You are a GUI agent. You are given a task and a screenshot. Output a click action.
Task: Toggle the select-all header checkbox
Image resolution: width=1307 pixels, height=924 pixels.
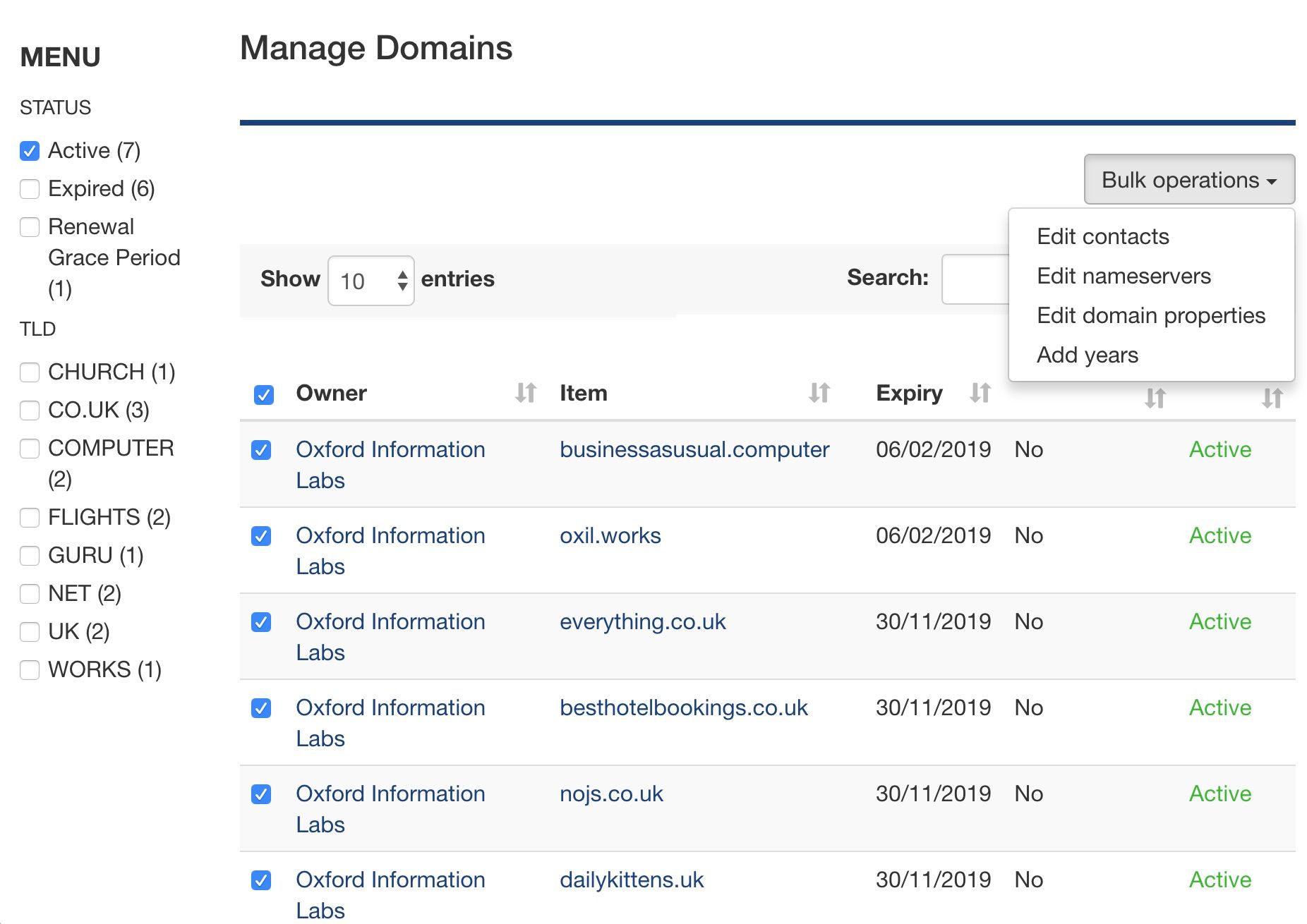pos(264,394)
